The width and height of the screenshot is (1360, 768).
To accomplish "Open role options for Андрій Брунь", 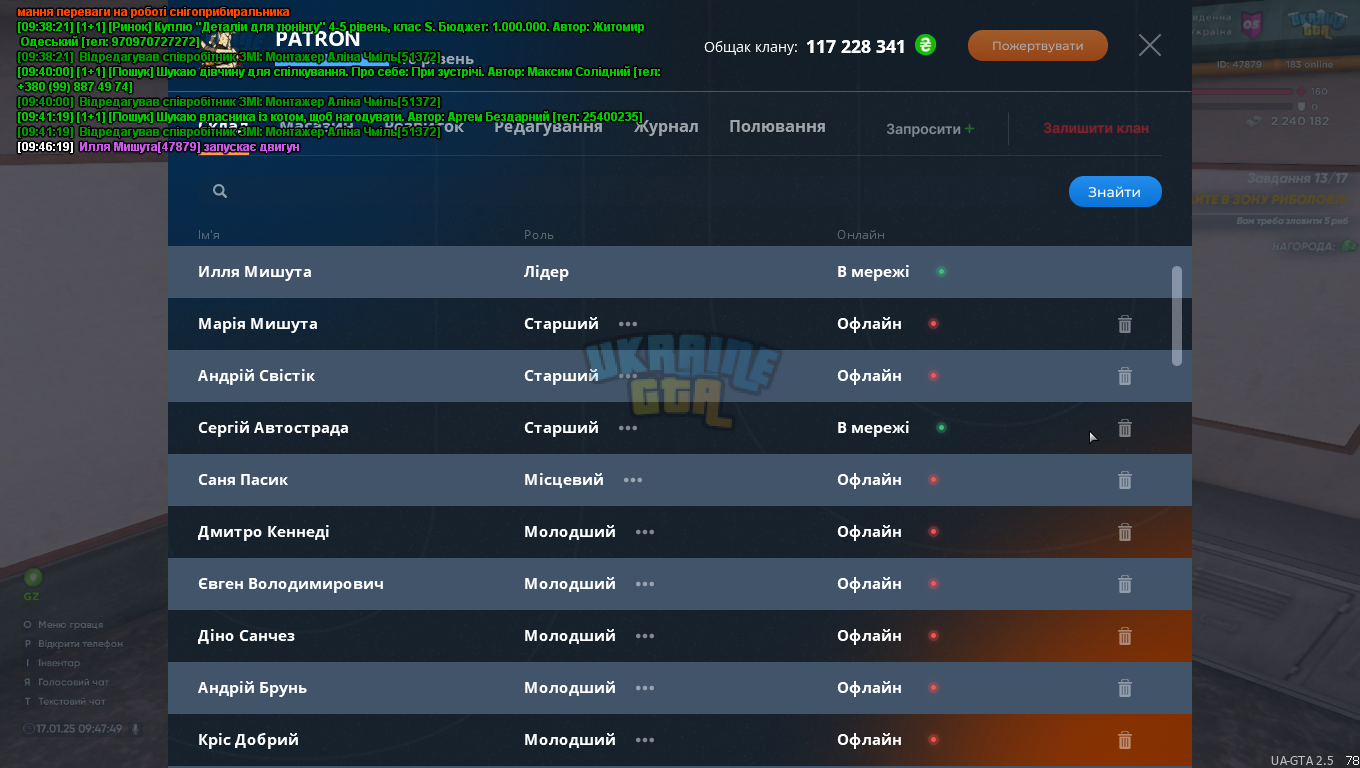I will click(645, 688).
